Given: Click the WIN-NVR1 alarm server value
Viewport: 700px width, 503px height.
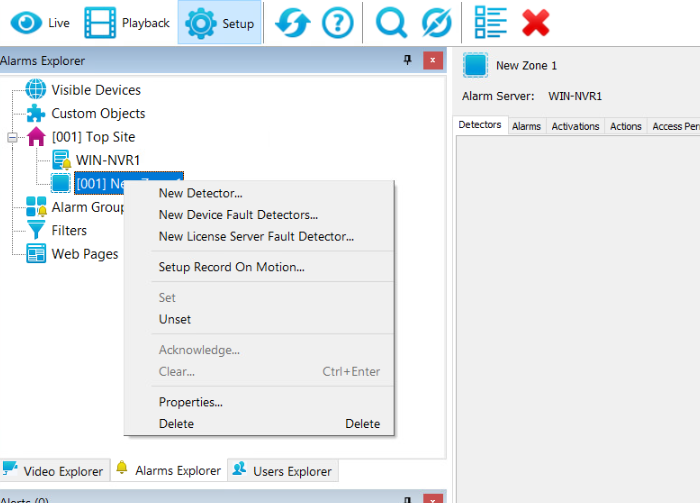Looking at the screenshot, I should pos(575,96).
